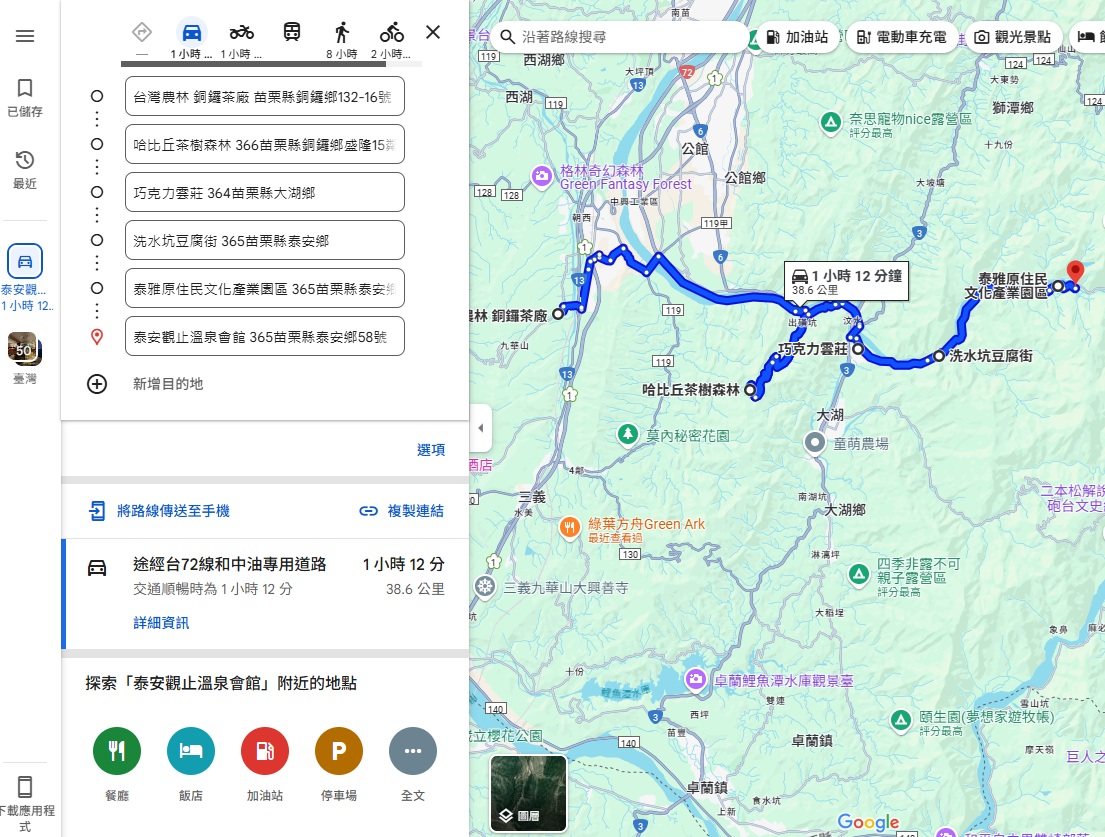
Task: Click 新增目的地 text
Action: [168, 384]
